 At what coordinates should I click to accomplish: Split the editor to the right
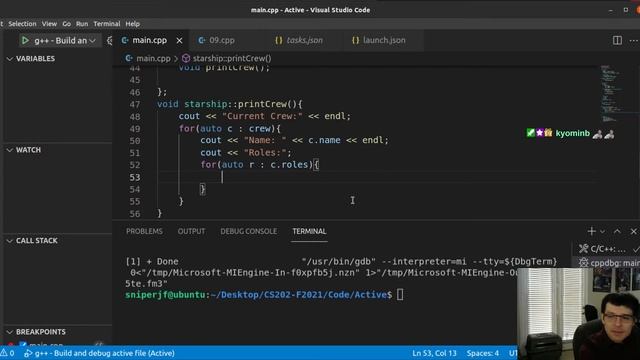click(617, 40)
